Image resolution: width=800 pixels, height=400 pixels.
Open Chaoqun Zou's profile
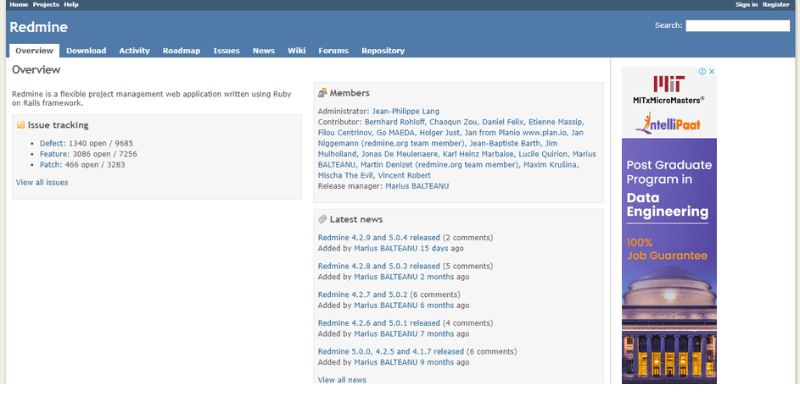point(454,122)
